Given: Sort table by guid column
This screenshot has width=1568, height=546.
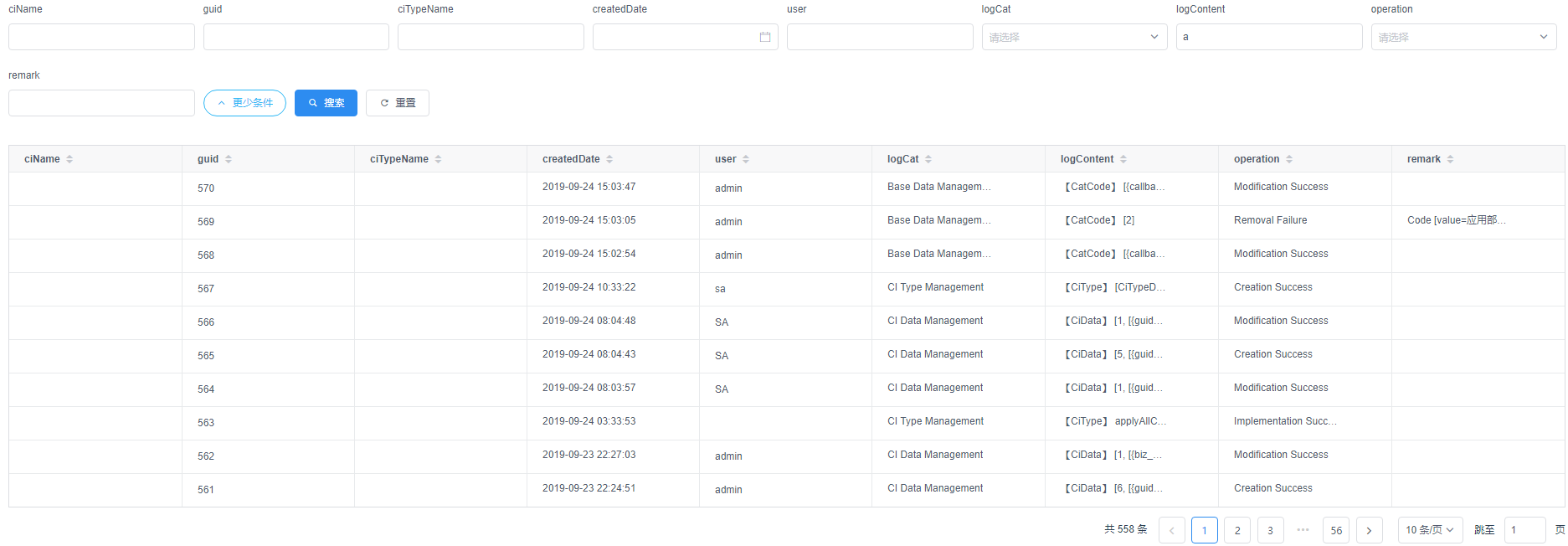Looking at the screenshot, I should tap(229, 159).
